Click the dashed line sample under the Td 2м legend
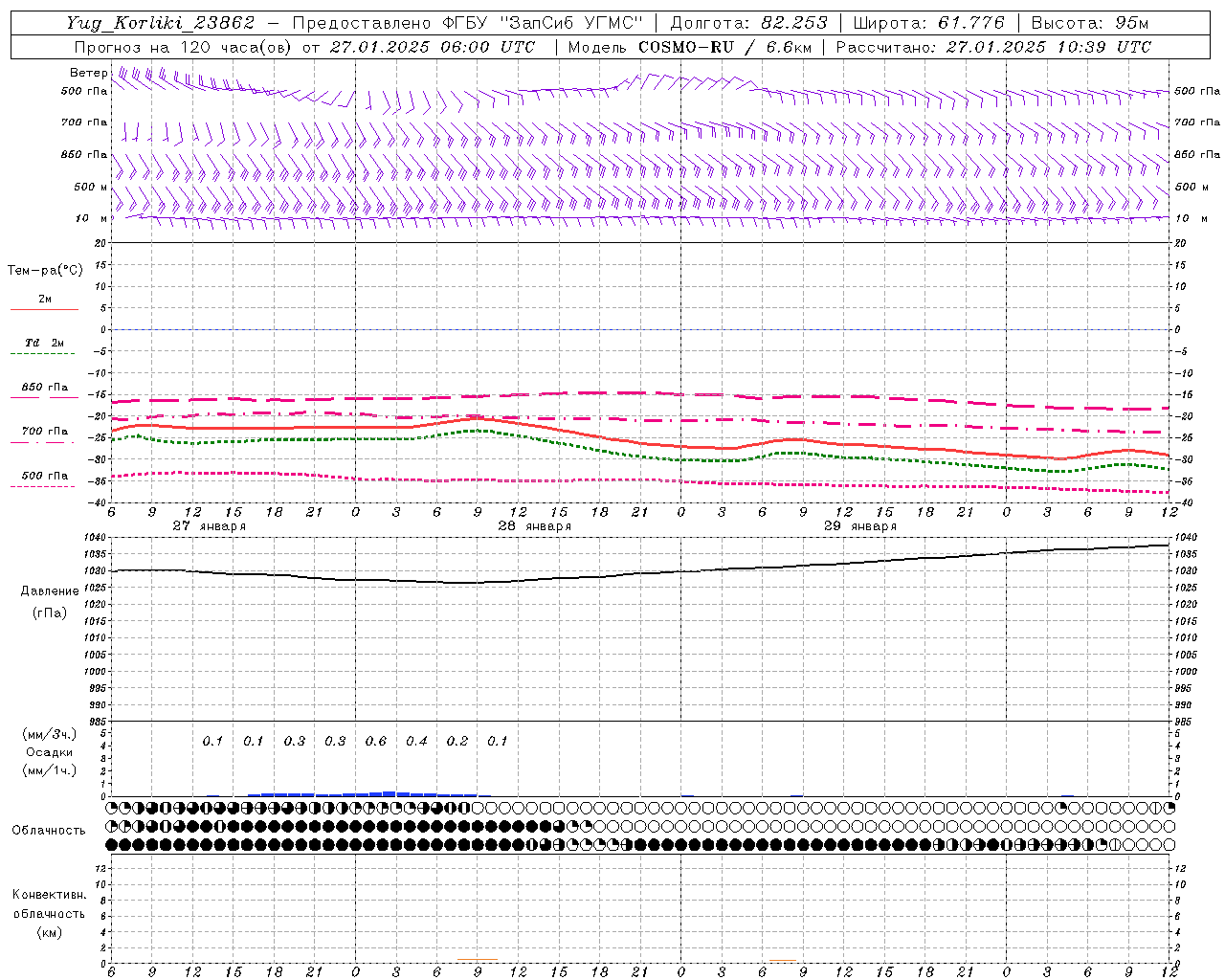Viewport: 1225px width, 980px height. tap(42, 354)
